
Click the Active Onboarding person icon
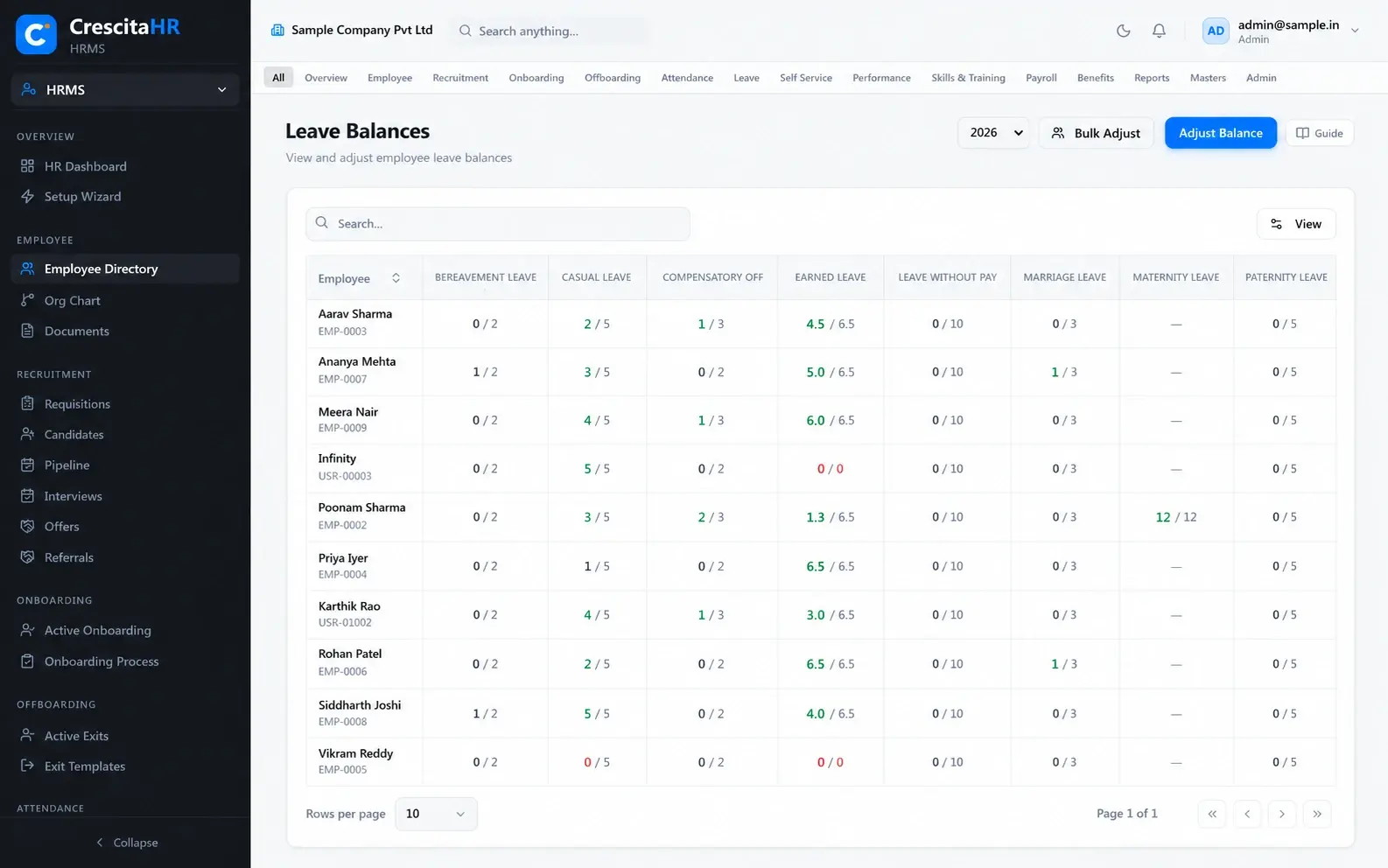point(27,630)
